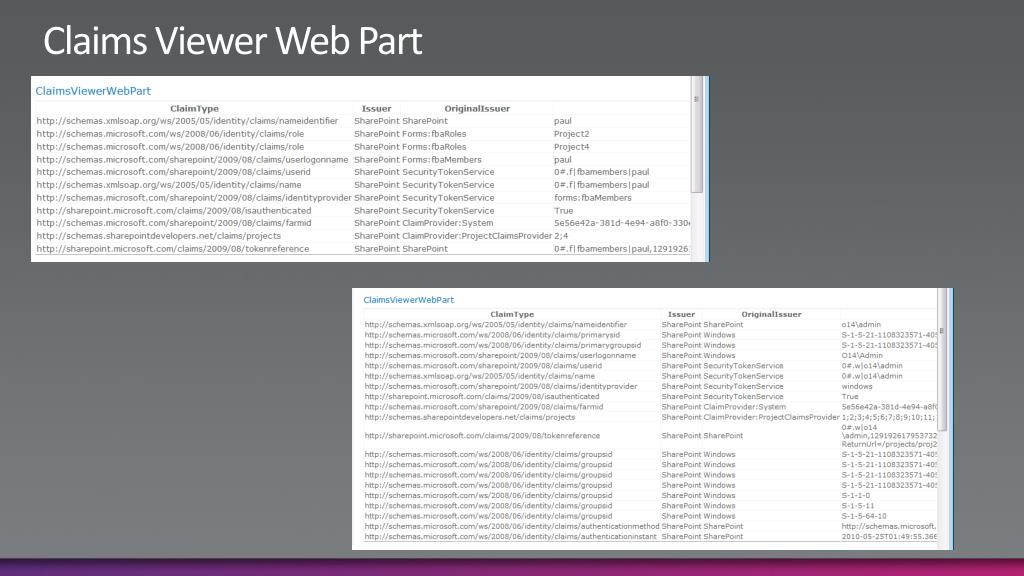Select the timestamp value 2010-05-25T01:49:55.366
1024x576 pixels.
click(x=889, y=536)
